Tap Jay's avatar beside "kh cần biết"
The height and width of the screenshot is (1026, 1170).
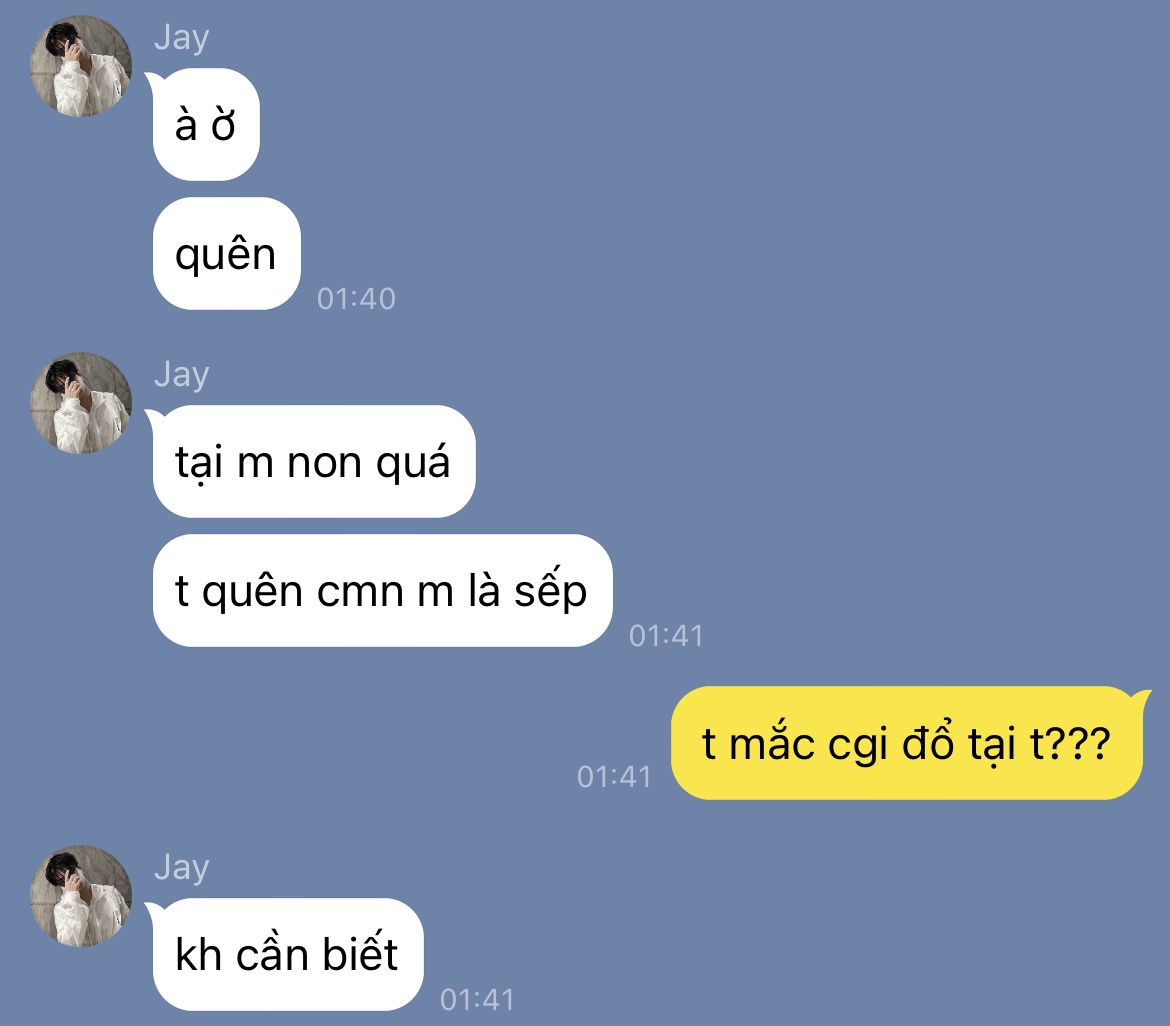pyautogui.click(x=81, y=896)
